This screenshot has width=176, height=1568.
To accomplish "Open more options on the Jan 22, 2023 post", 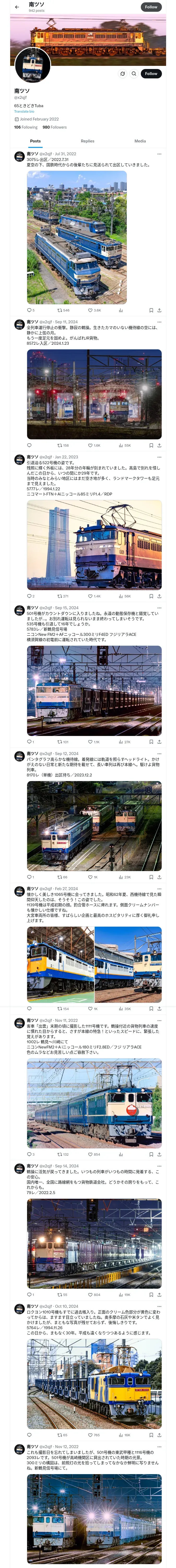I will [159, 457].
